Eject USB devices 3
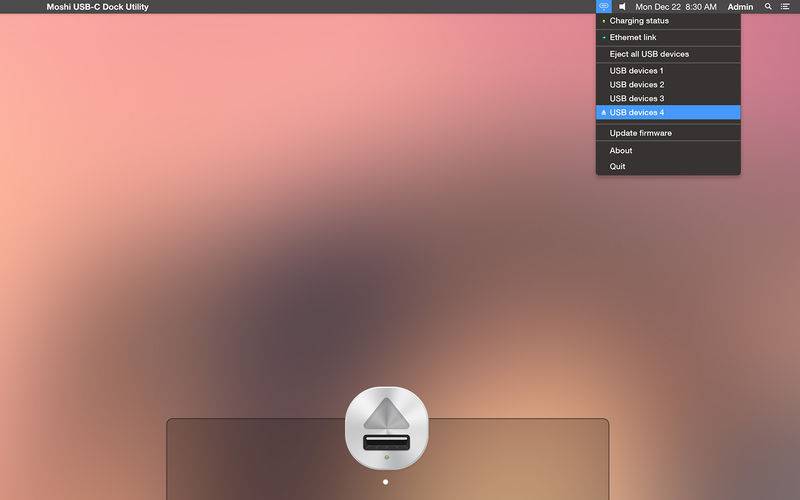Screen dimensions: 800x500 pyautogui.click(x=668, y=98)
